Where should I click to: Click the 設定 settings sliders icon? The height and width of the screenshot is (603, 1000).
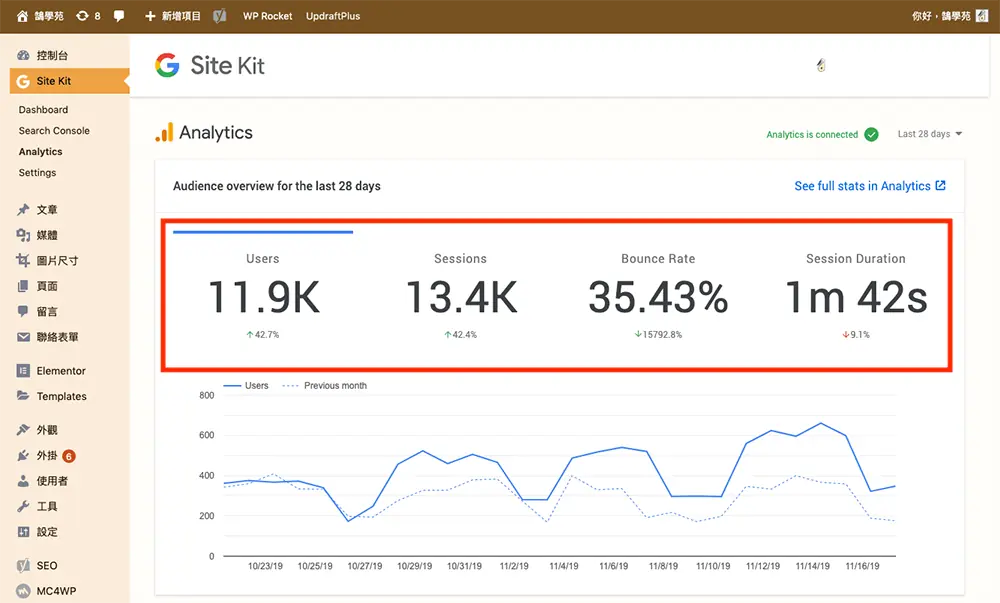tap(24, 532)
